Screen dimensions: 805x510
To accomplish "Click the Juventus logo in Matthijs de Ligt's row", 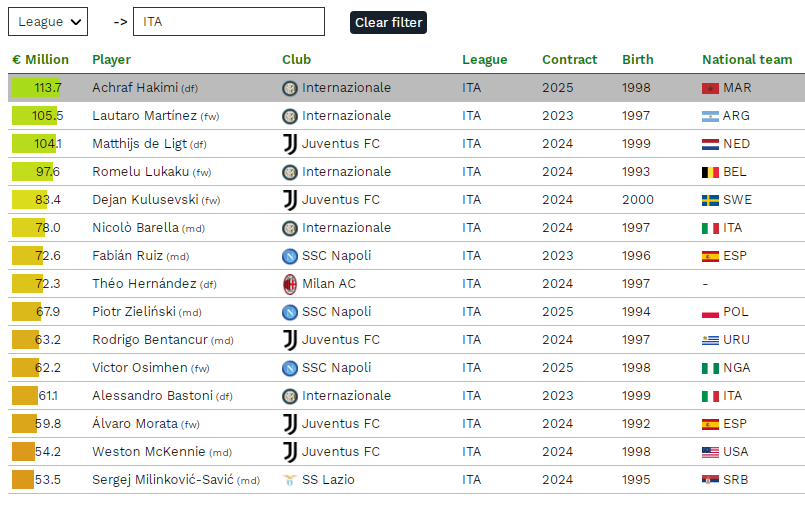I will pyautogui.click(x=290, y=144).
